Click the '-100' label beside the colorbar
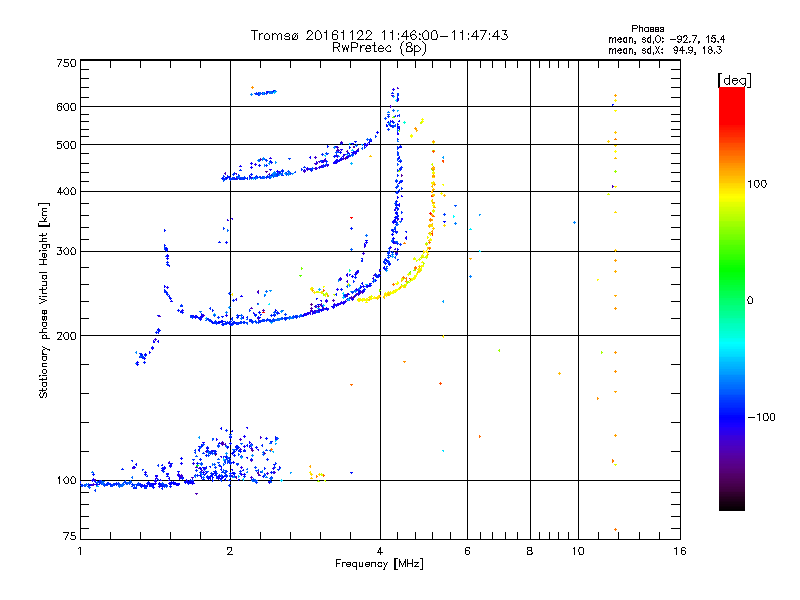 tap(761, 417)
